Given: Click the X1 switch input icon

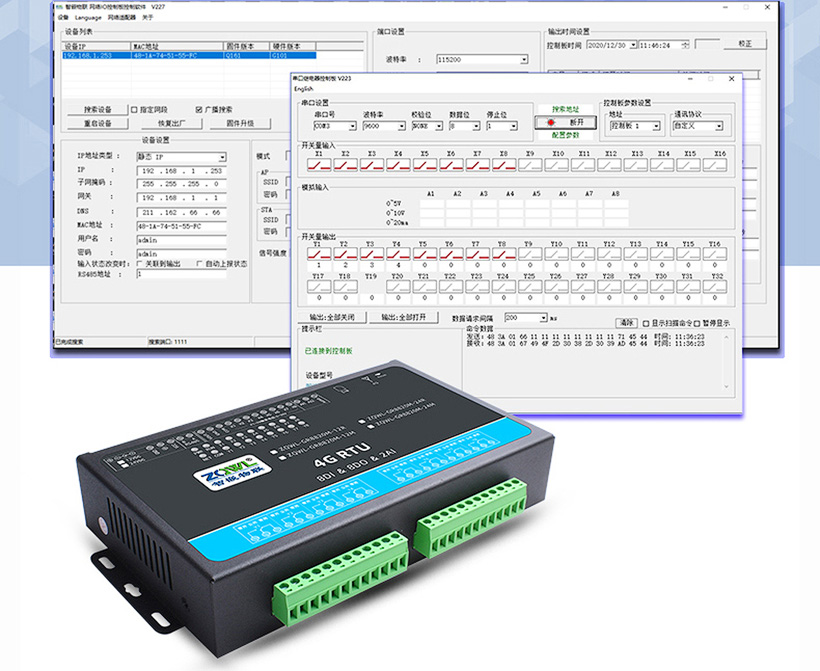Looking at the screenshot, I should click(x=319, y=164).
